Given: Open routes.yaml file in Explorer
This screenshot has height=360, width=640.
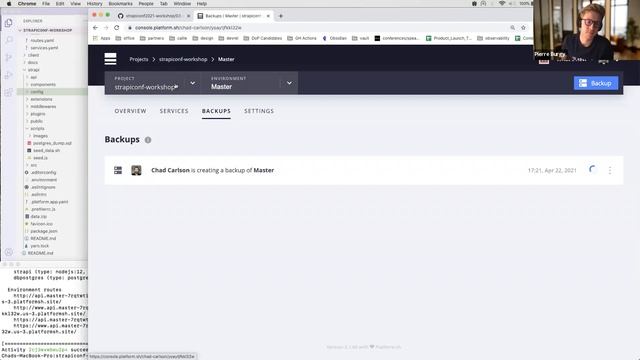Looking at the screenshot, I should 42,40.
